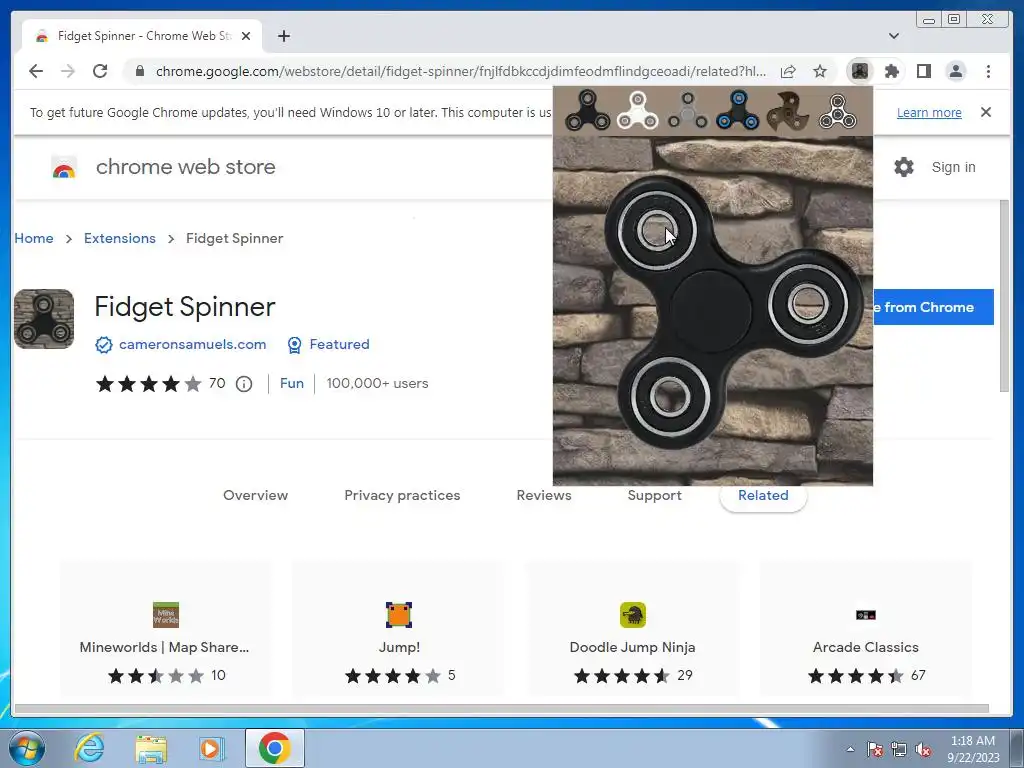The image size is (1024, 768).
Task: Click the network tray icon
Action: pos(899,749)
